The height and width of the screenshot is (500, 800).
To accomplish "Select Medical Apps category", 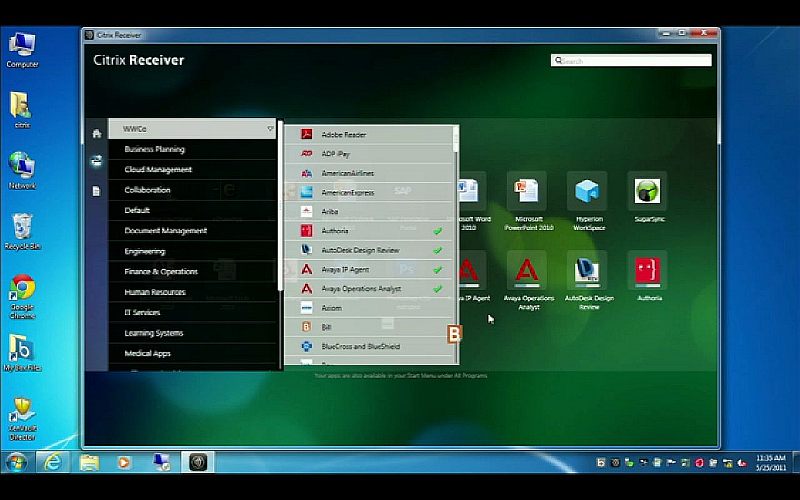I will click(192, 353).
